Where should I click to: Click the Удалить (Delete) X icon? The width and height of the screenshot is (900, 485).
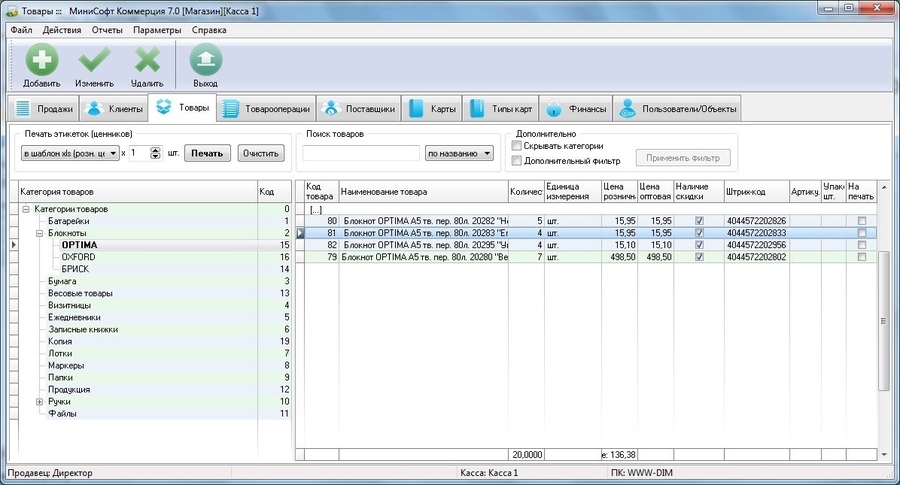(147, 62)
